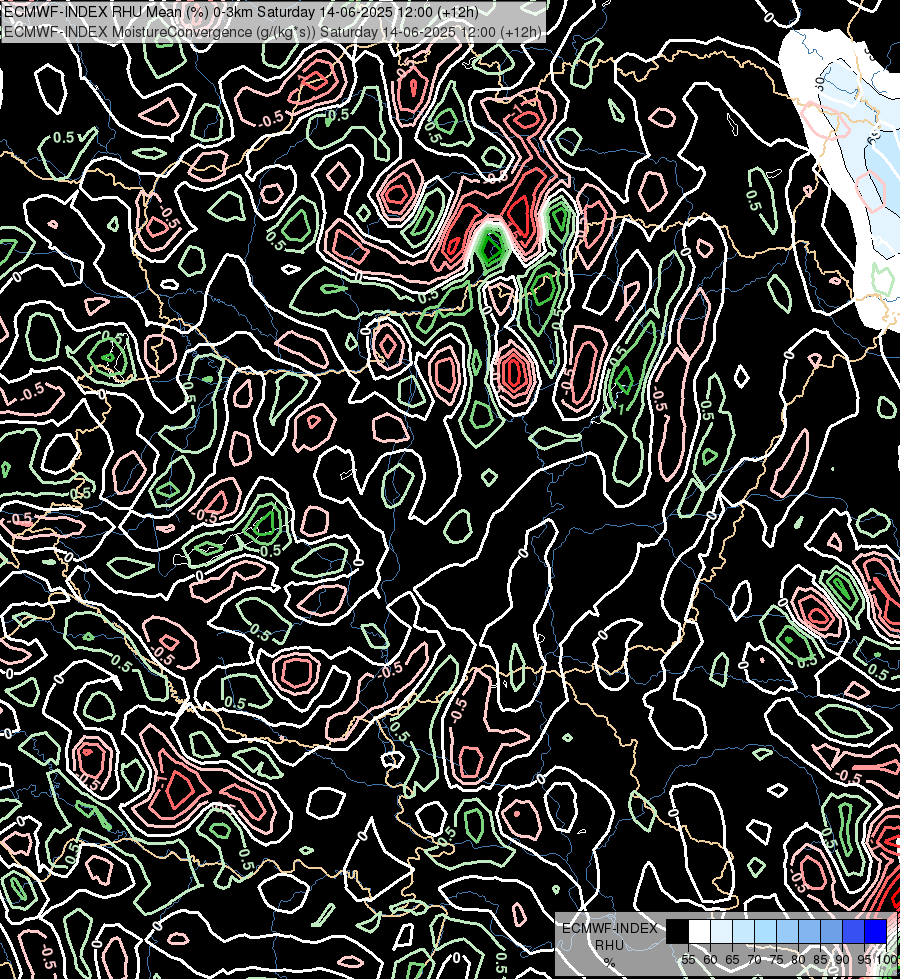Pick the 90-95 legend swatch
The height and width of the screenshot is (979, 900).
point(853,931)
